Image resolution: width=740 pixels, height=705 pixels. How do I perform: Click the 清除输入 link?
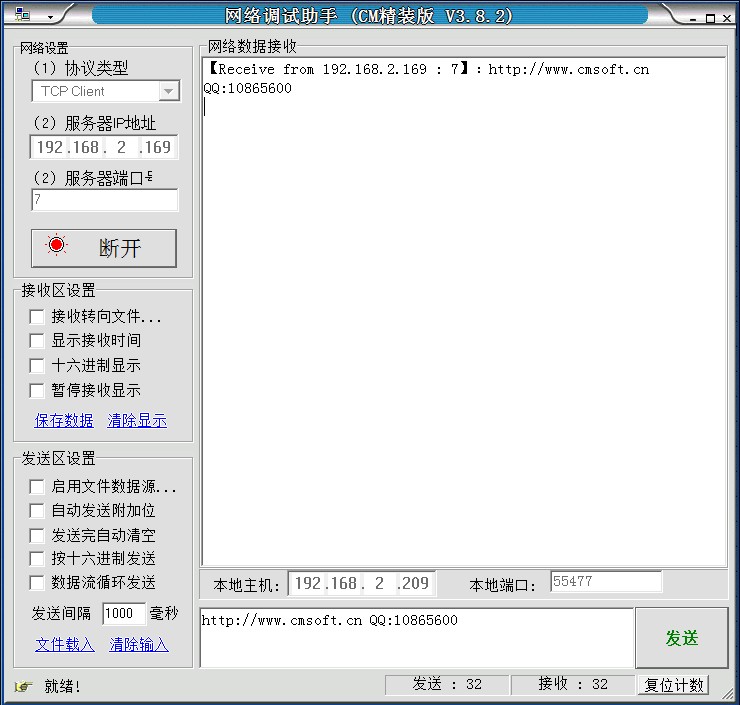coord(139,644)
